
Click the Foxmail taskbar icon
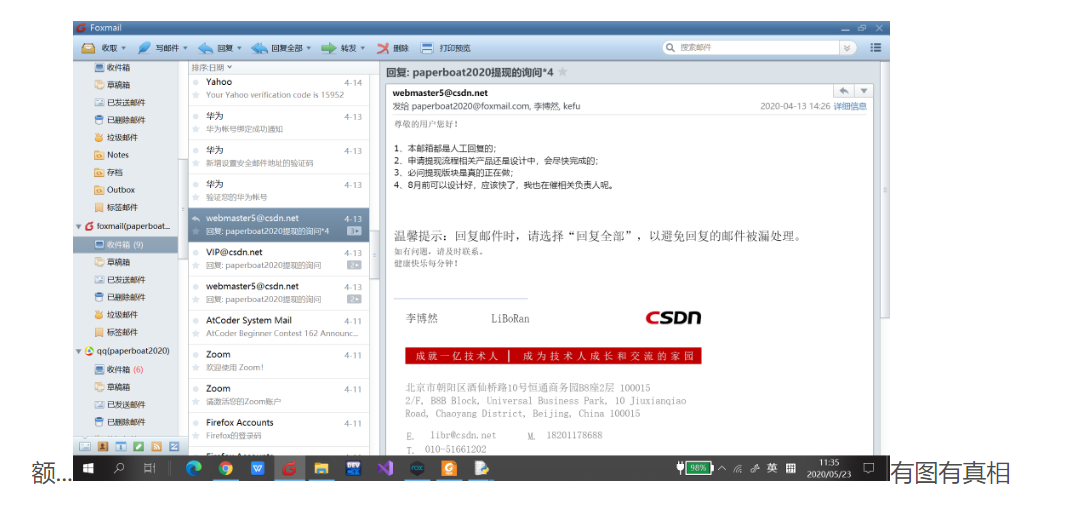(x=290, y=469)
